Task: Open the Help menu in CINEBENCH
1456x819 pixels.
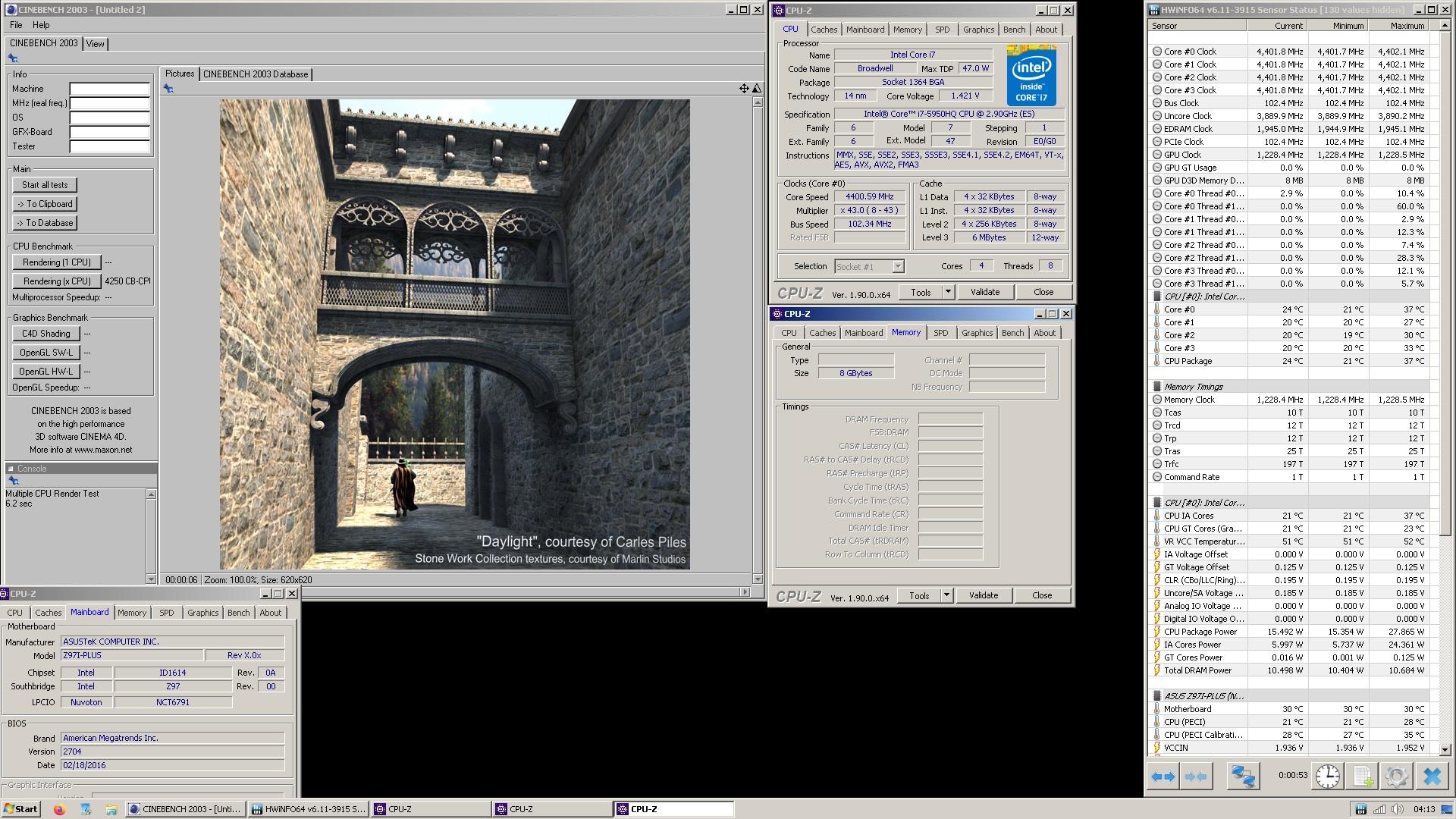Action: (x=41, y=25)
